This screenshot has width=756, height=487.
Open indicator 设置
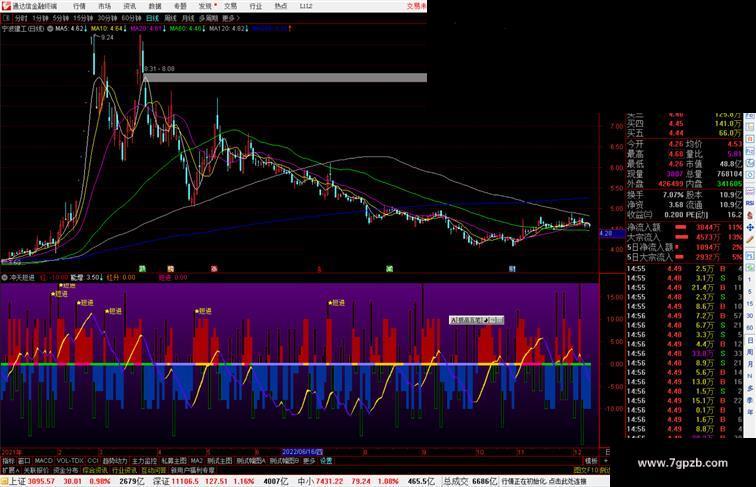click(x=326, y=461)
